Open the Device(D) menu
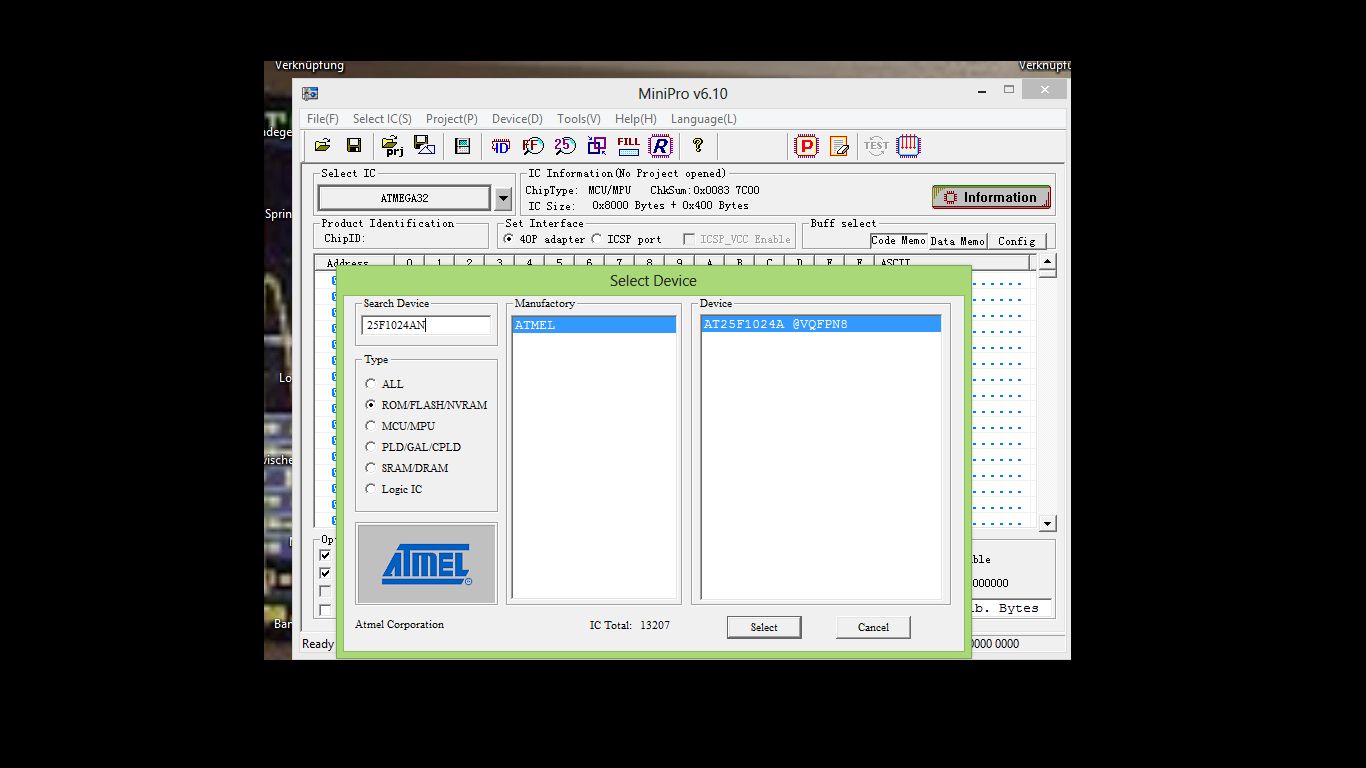This screenshot has width=1366, height=768. 517,119
